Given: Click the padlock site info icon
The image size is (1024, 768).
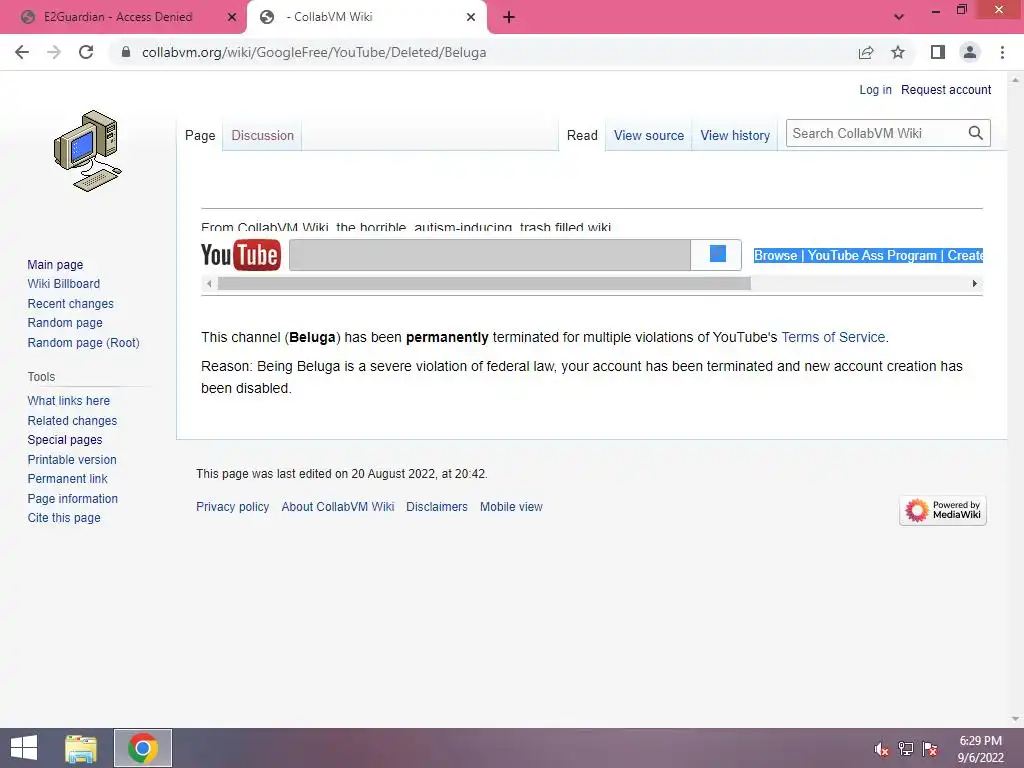Looking at the screenshot, I should [126, 52].
